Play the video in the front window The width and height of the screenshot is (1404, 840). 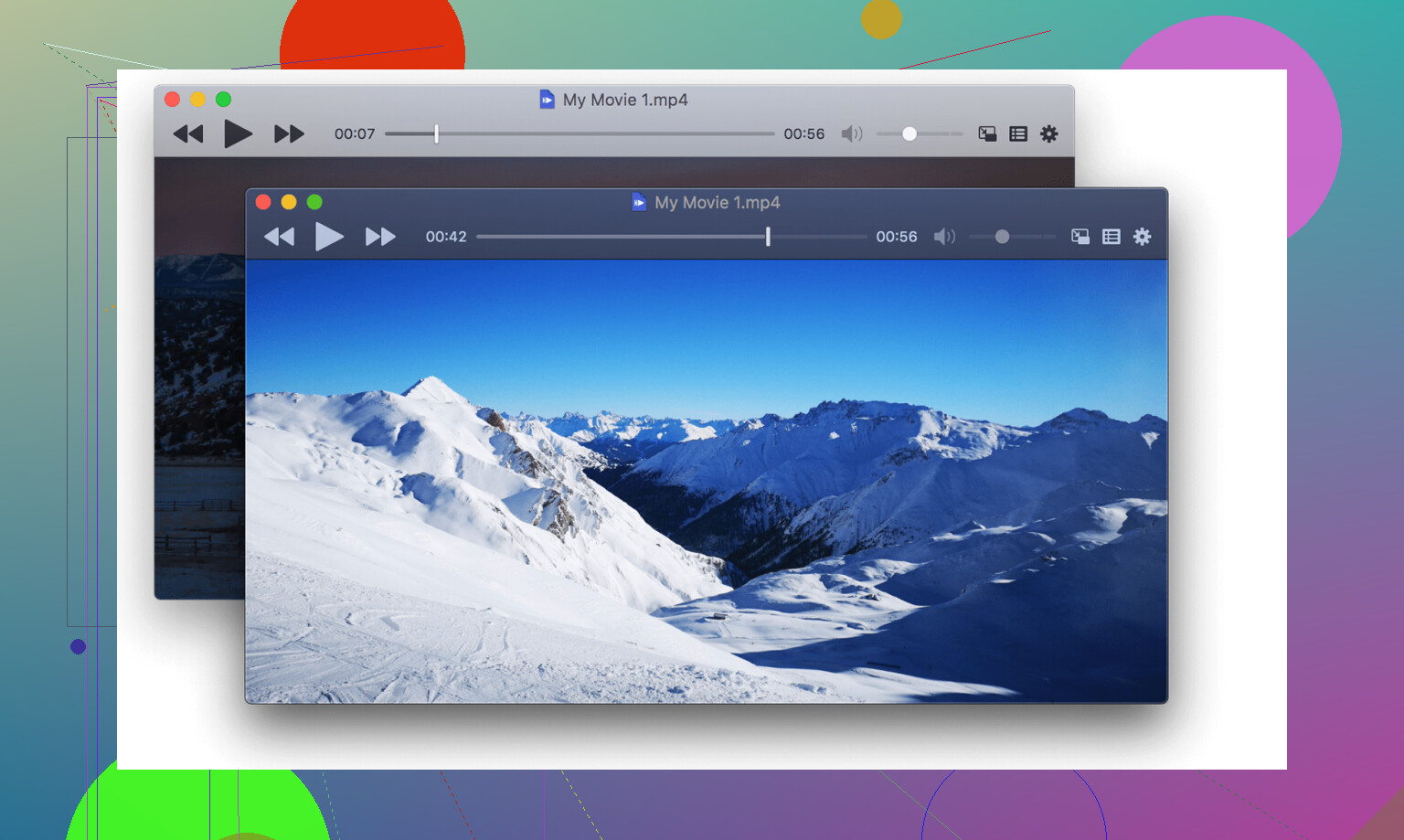329,237
